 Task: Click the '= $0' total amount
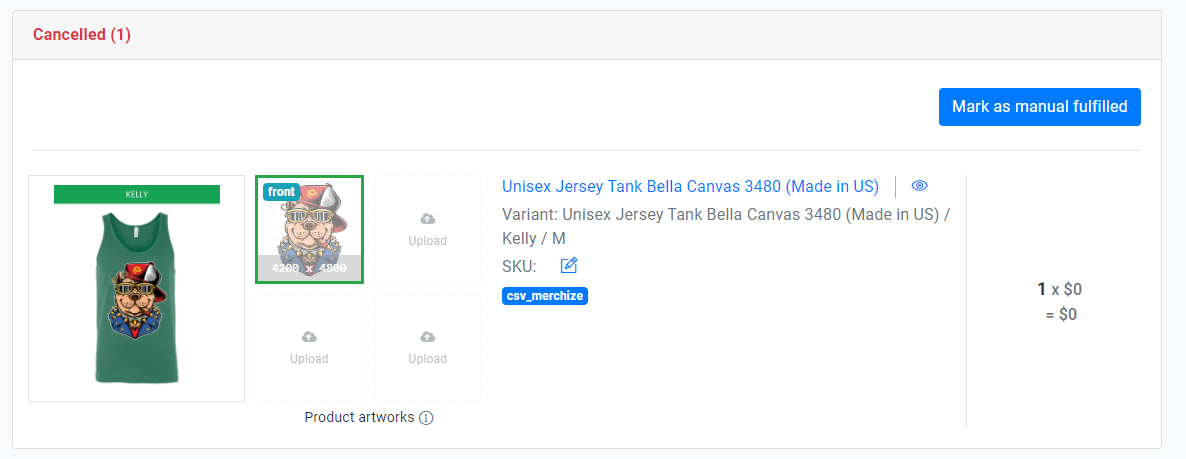pos(1060,314)
